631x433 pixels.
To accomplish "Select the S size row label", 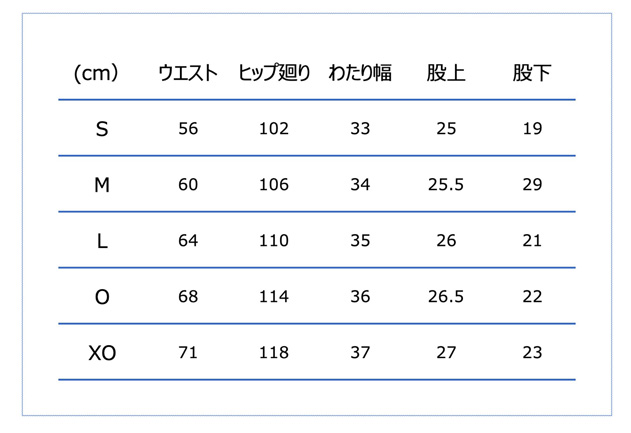I will click(102, 129).
